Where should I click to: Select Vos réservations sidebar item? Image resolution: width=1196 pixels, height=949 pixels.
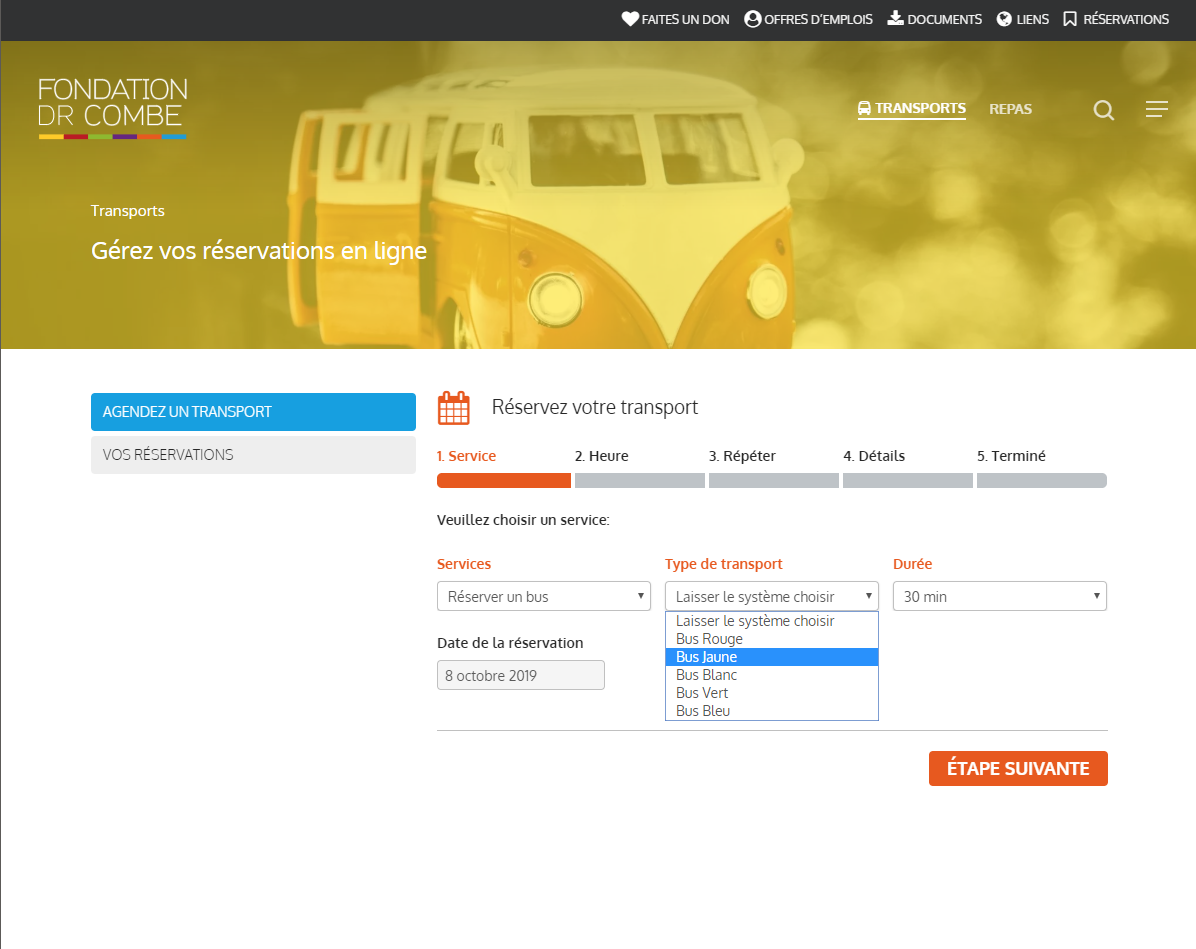coord(253,455)
